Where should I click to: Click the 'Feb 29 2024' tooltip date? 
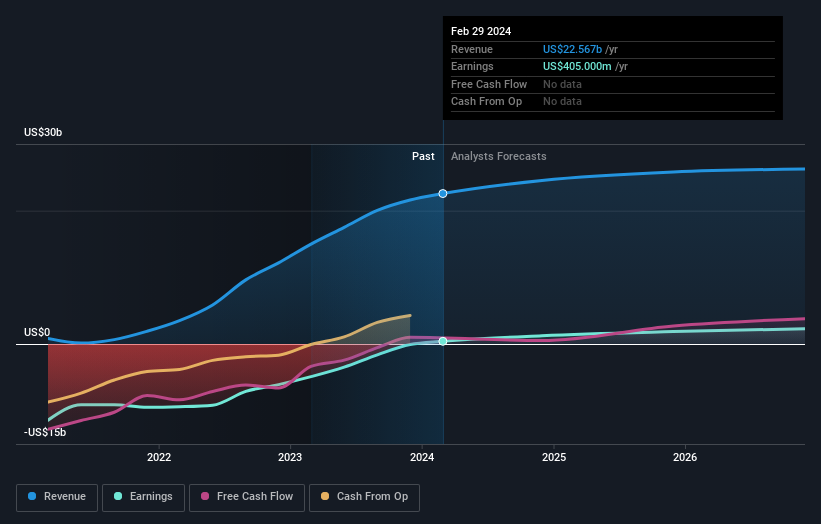481,31
